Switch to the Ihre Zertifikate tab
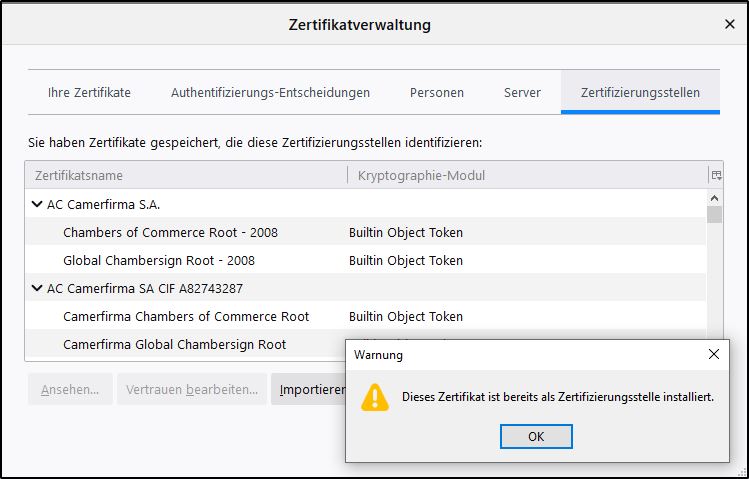This screenshot has width=749, height=479. 89,93
